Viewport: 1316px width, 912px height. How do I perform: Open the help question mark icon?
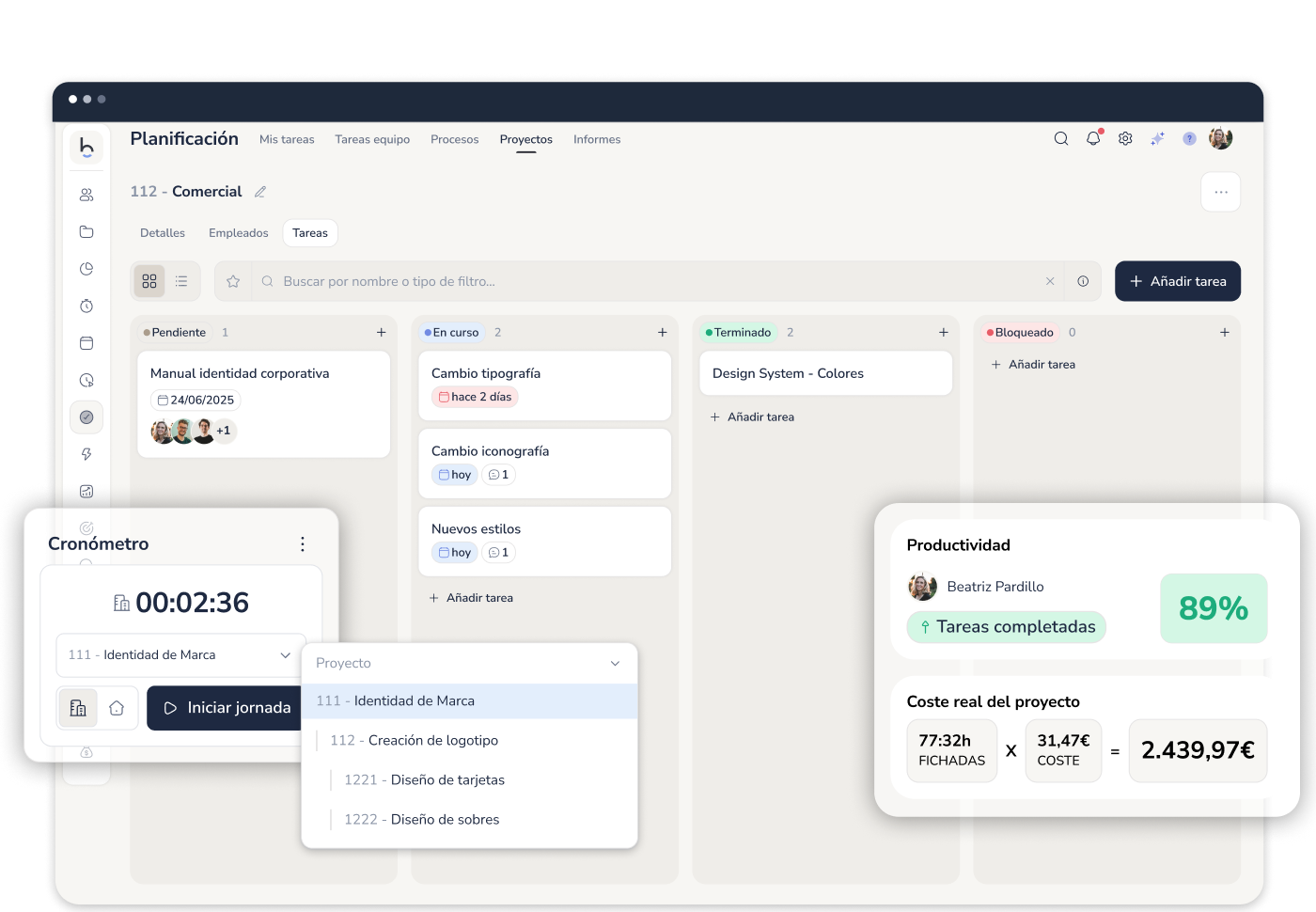[x=1189, y=138]
